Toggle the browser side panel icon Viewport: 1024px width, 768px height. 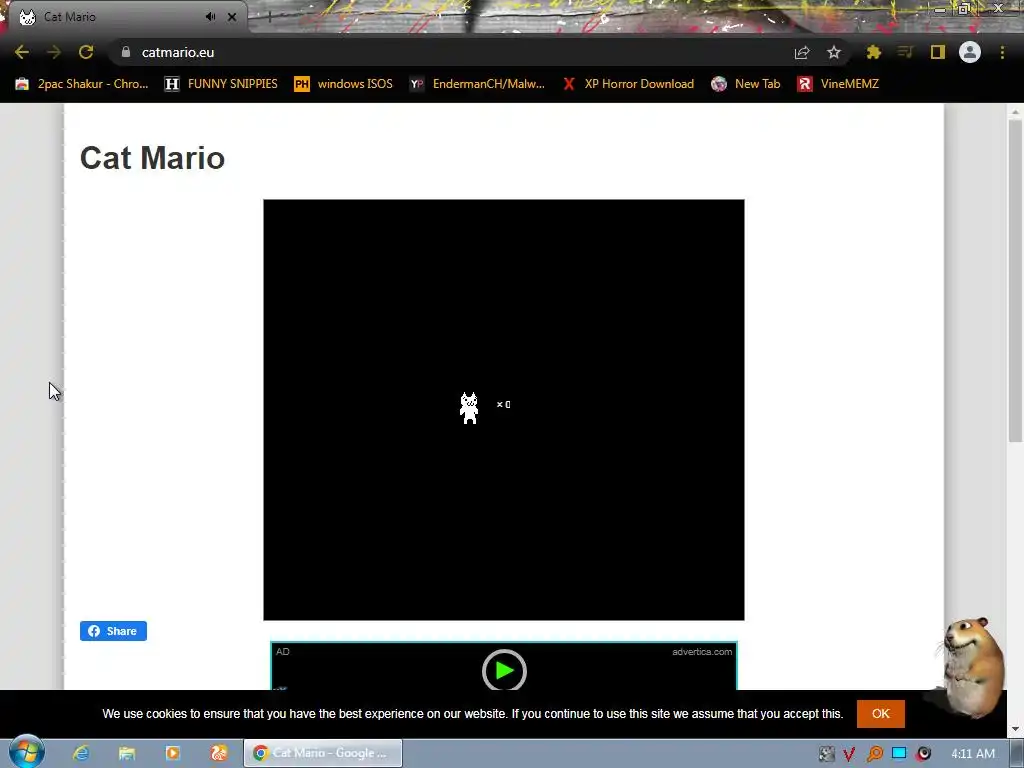point(938,52)
